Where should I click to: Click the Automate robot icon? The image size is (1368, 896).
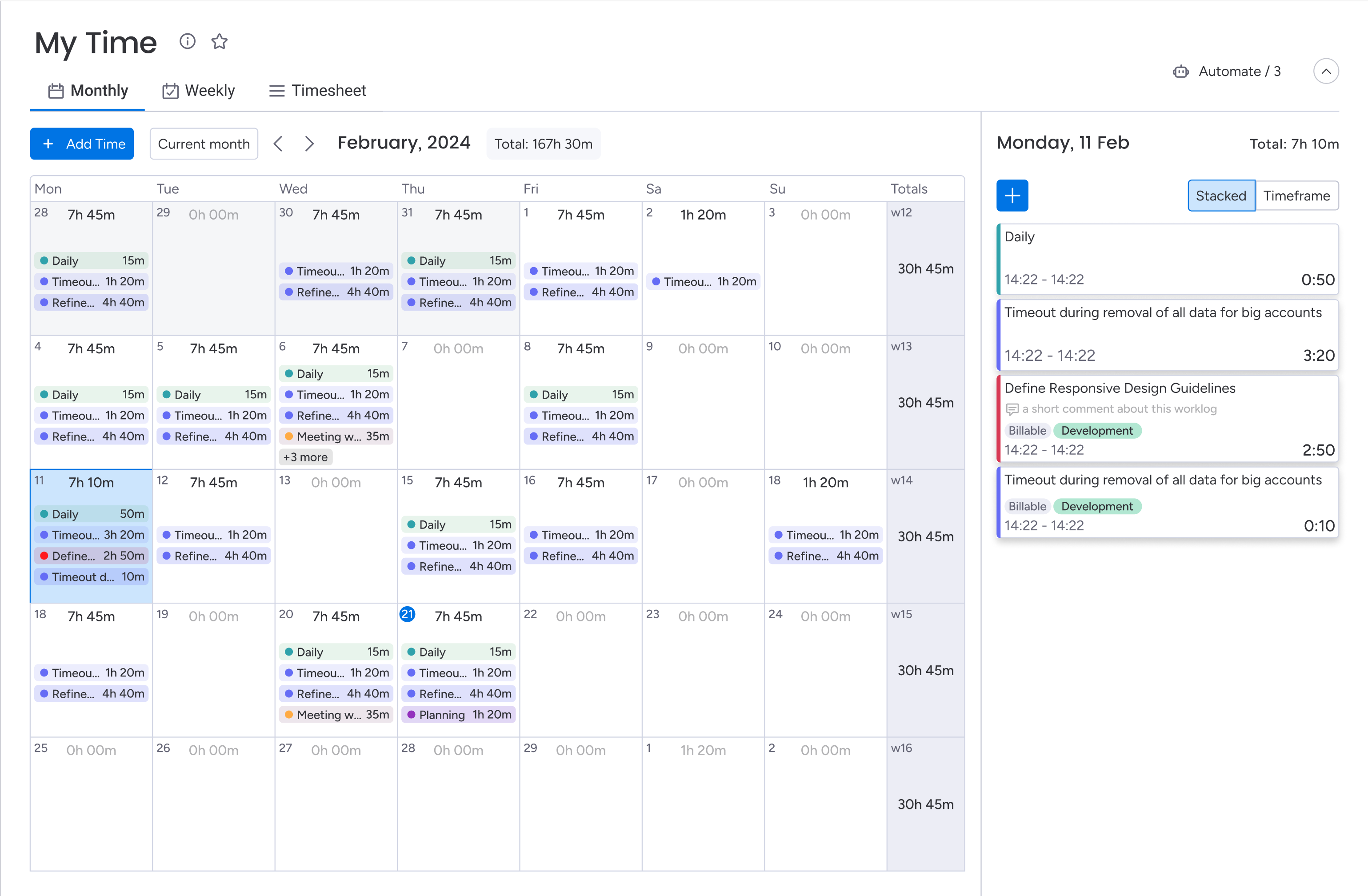(x=1180, y=72)
